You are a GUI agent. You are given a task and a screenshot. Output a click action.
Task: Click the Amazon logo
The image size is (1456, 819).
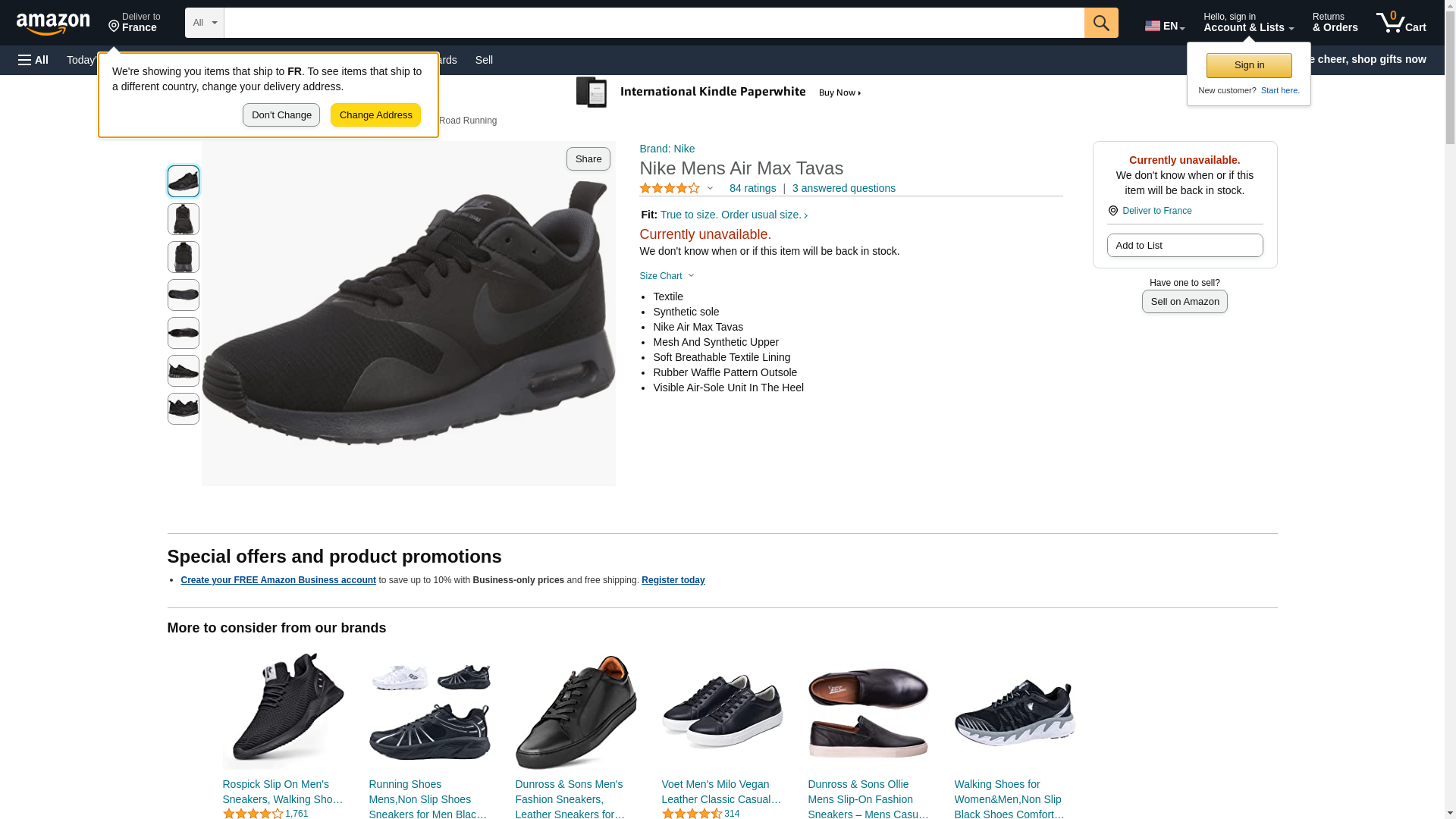tap(53, 24)
